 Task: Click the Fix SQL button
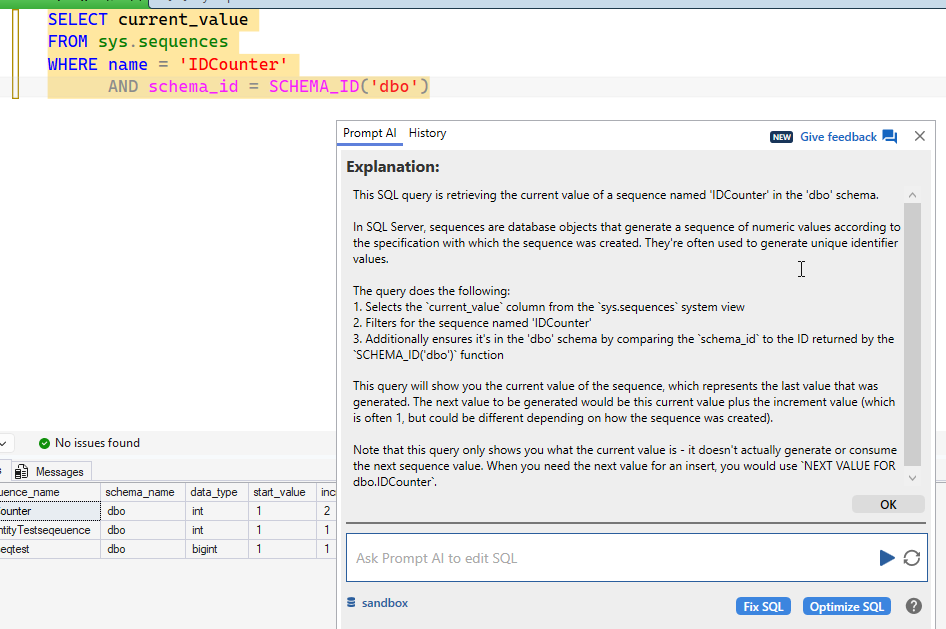pos(763,606)
